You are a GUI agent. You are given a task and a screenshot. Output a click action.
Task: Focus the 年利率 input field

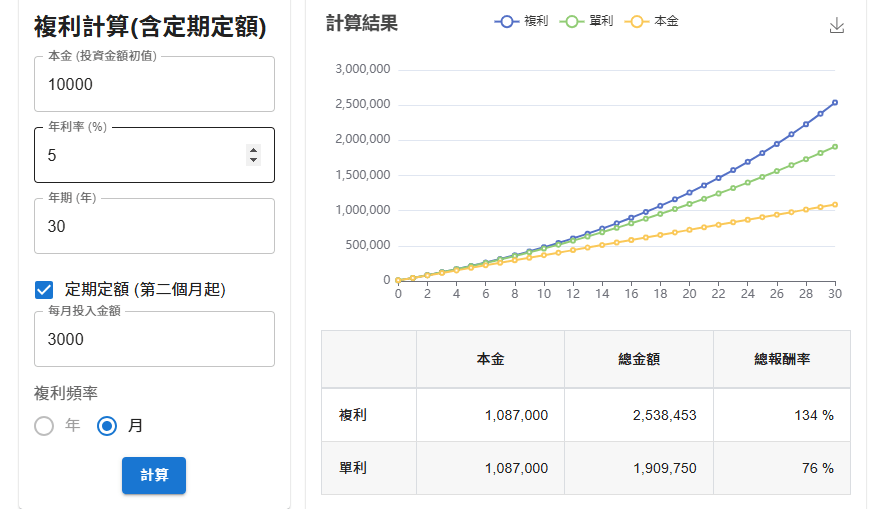[154, 155]
